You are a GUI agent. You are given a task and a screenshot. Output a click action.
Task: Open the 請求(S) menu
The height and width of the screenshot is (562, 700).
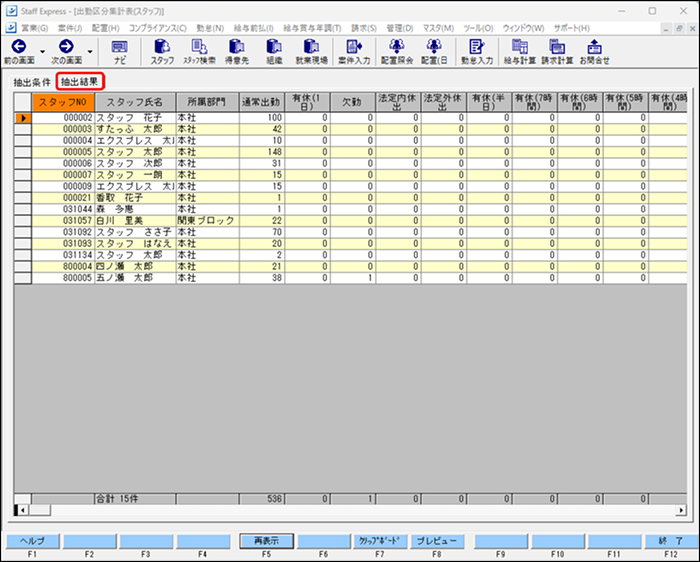(364, 28)
